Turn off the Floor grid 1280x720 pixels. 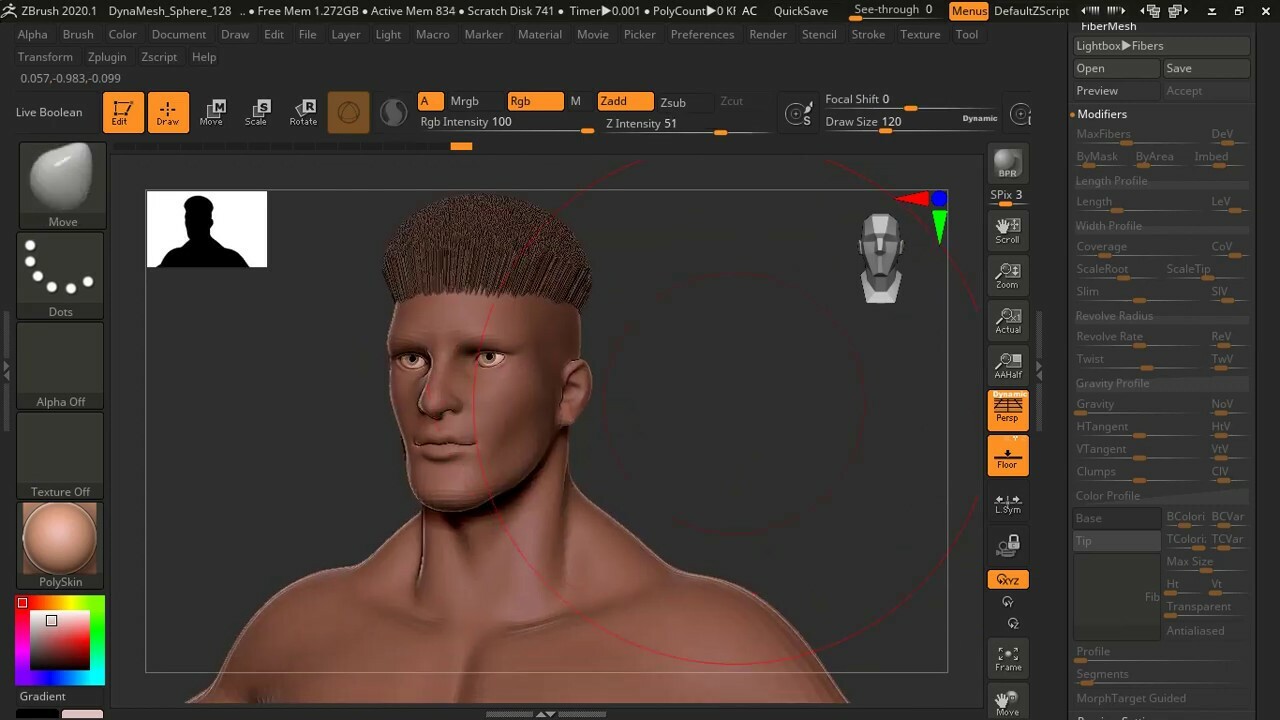point(1007,456)
